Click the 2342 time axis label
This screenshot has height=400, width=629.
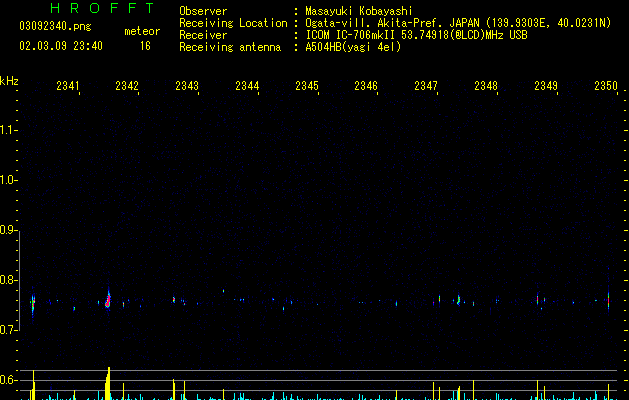click(127, 86)
